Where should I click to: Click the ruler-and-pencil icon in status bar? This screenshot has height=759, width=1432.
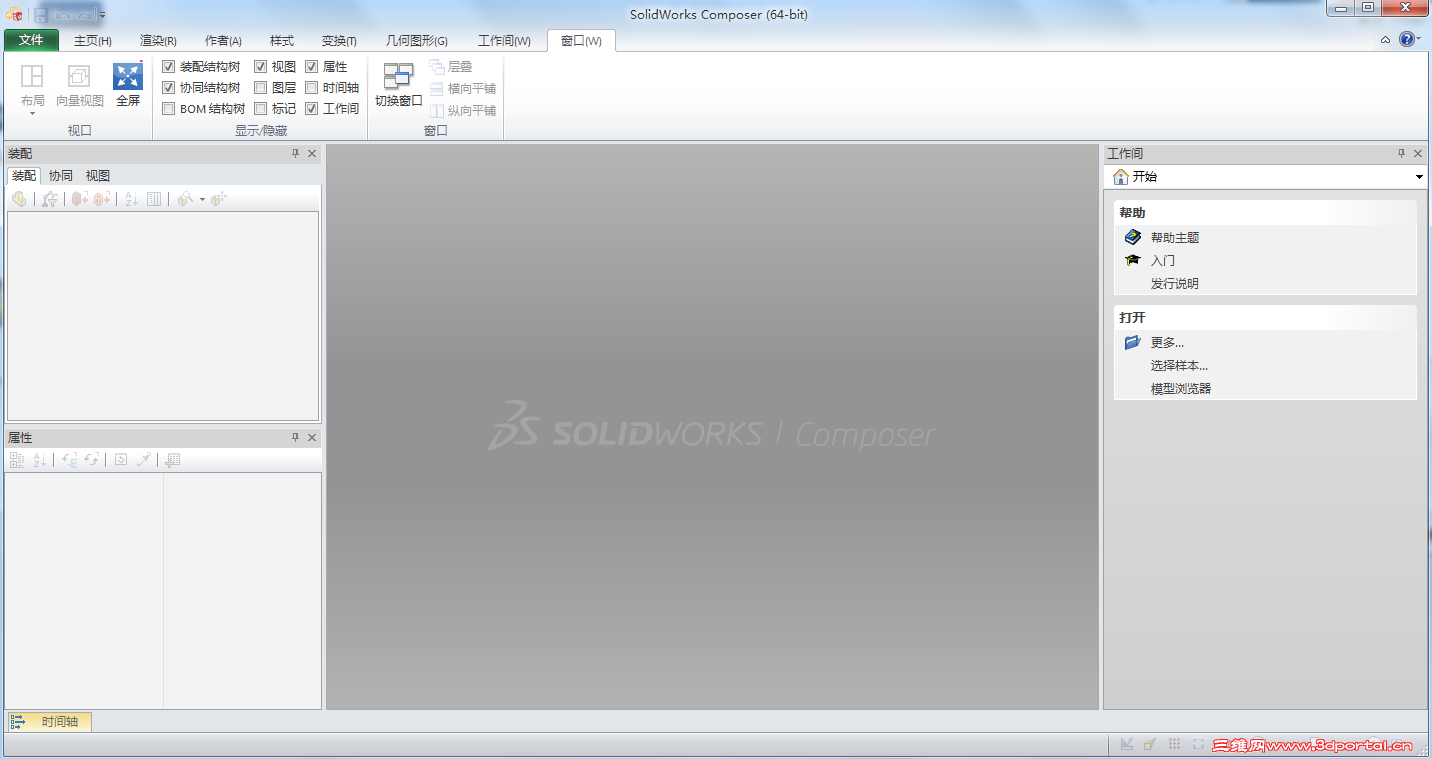tap(1127, 744)
